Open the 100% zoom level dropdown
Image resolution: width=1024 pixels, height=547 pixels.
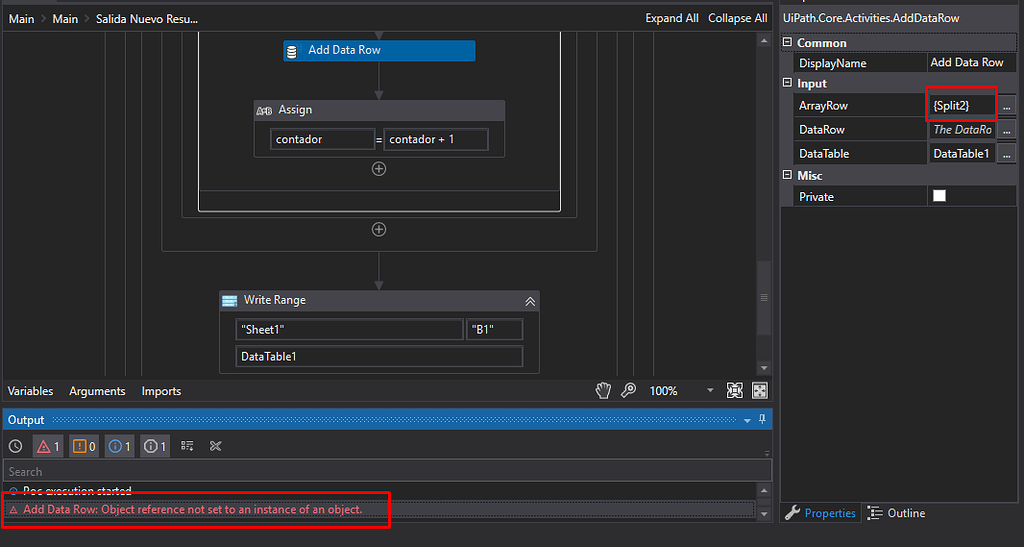coord(710,391)
